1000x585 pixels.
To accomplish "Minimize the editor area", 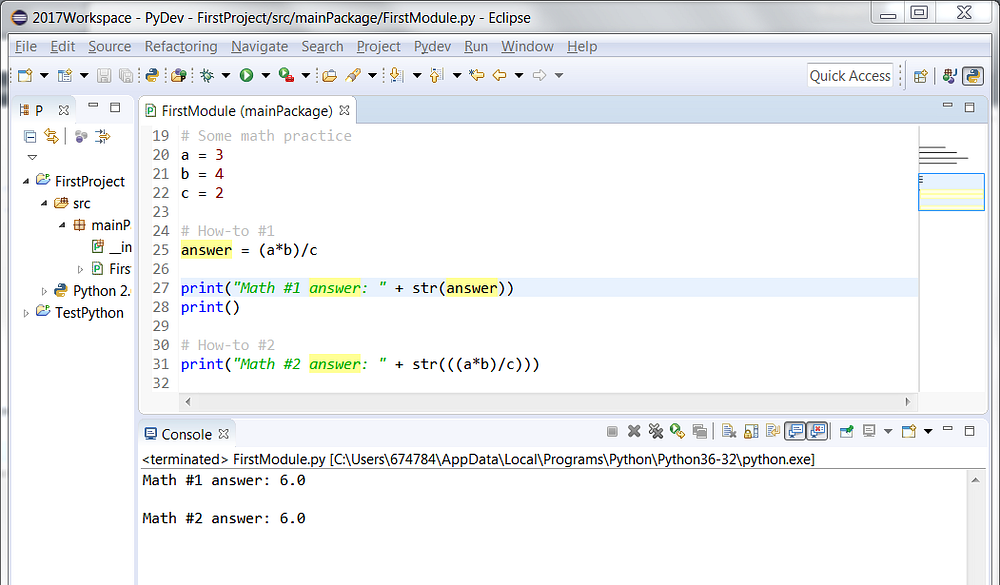I will tap(948, 106).
